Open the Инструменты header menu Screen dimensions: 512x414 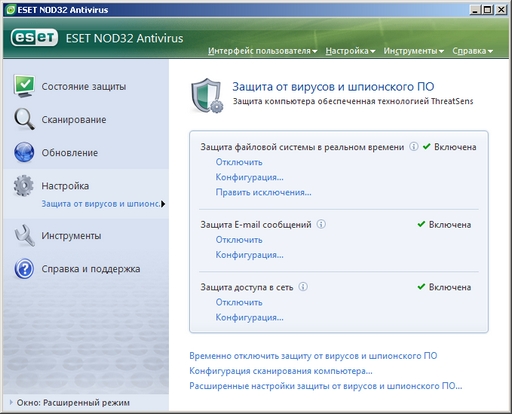point(414,51)
